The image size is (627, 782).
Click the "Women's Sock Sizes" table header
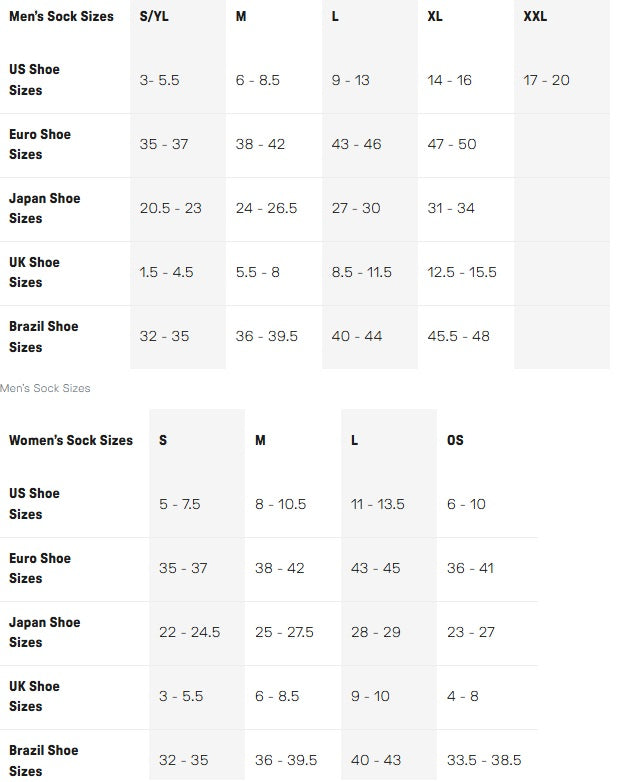(71, 440)
